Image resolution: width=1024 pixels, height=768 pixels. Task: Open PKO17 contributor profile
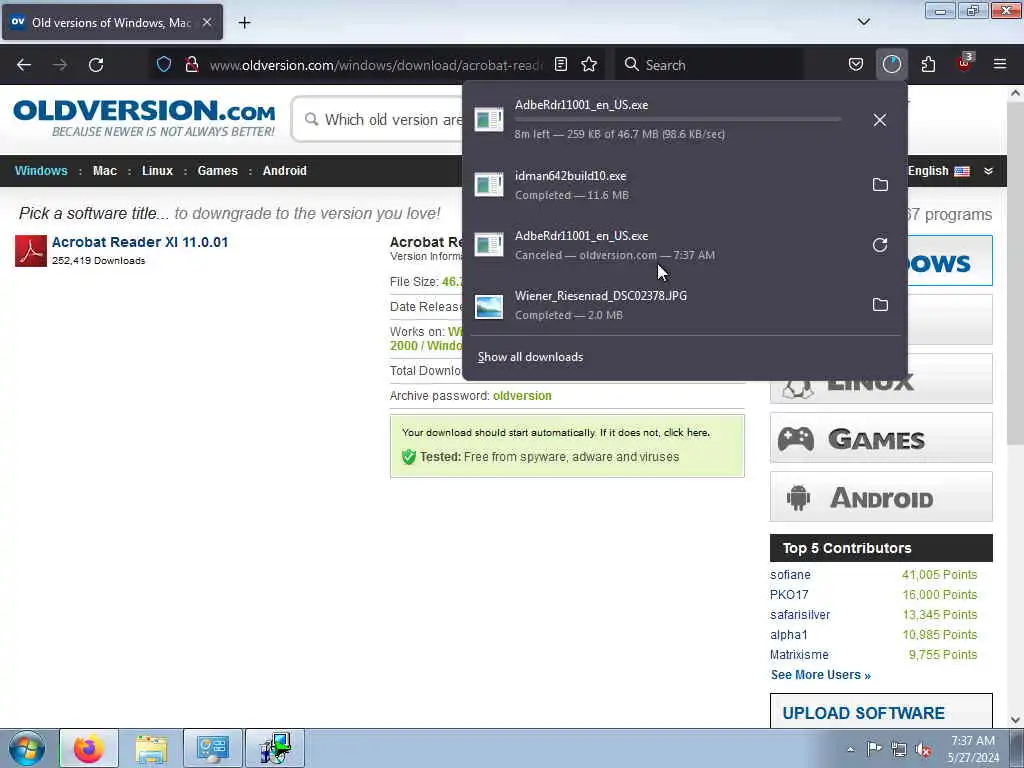tap(789, 594)
